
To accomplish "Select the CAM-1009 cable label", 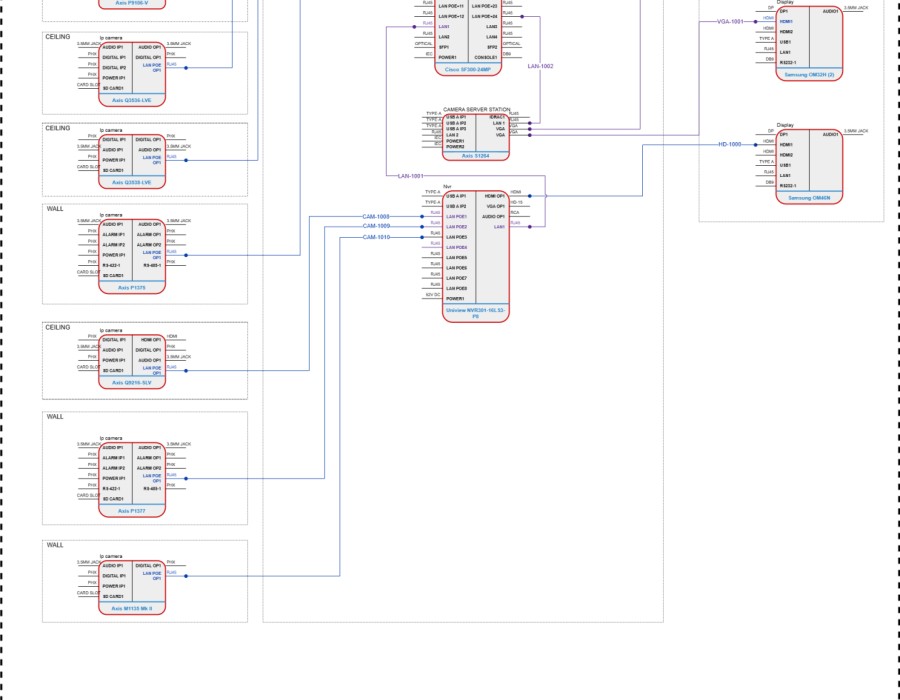I will 376,227.
